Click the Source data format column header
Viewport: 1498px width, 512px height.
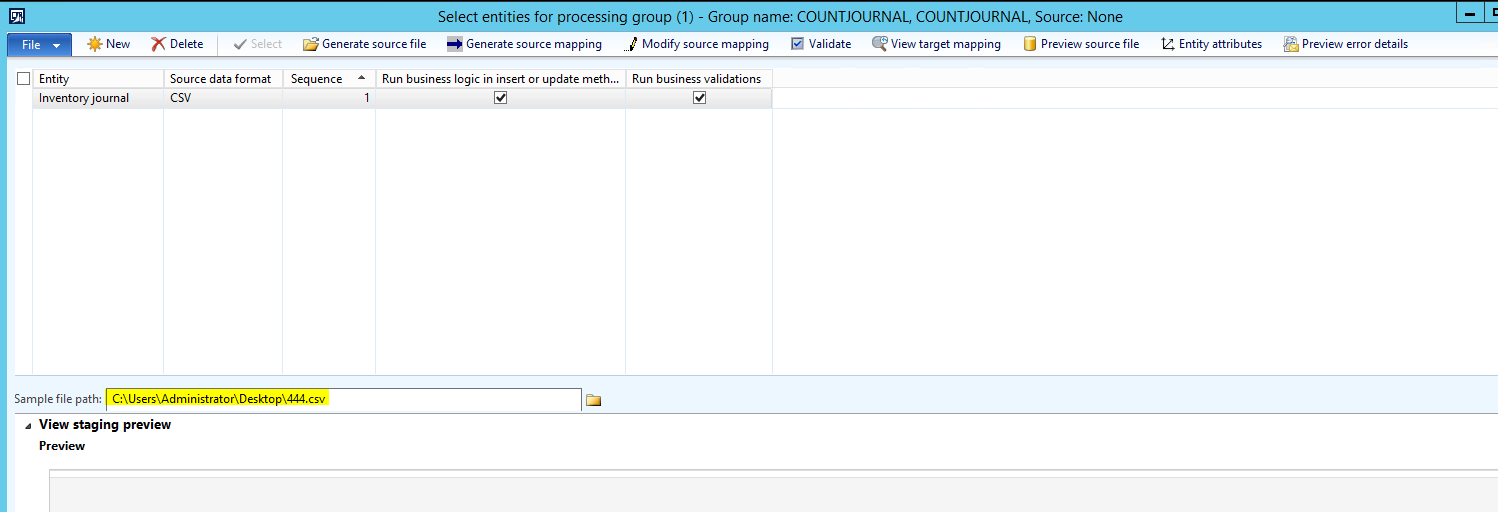point(222,79)
